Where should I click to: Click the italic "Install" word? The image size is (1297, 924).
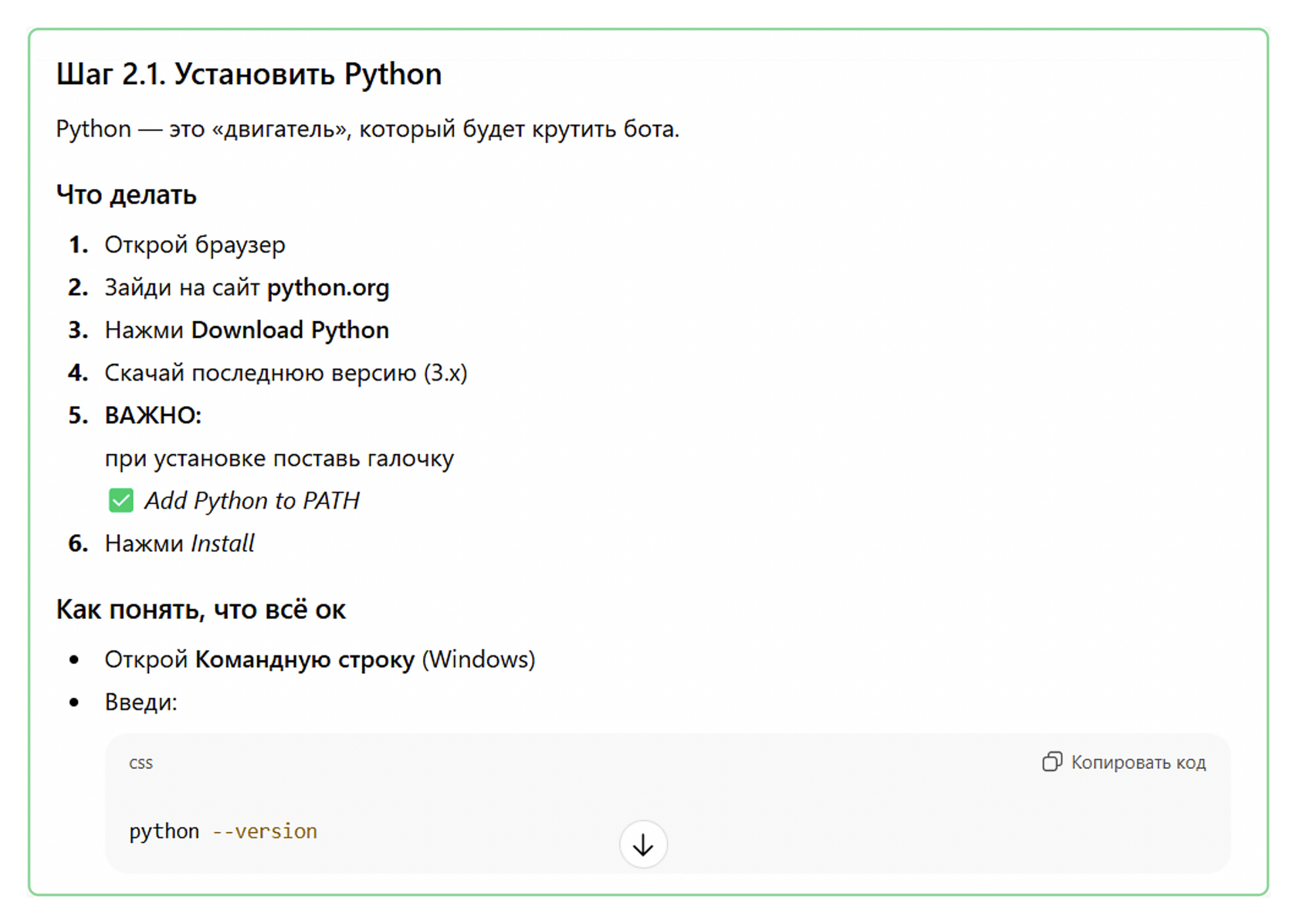[x=222, y=543]
